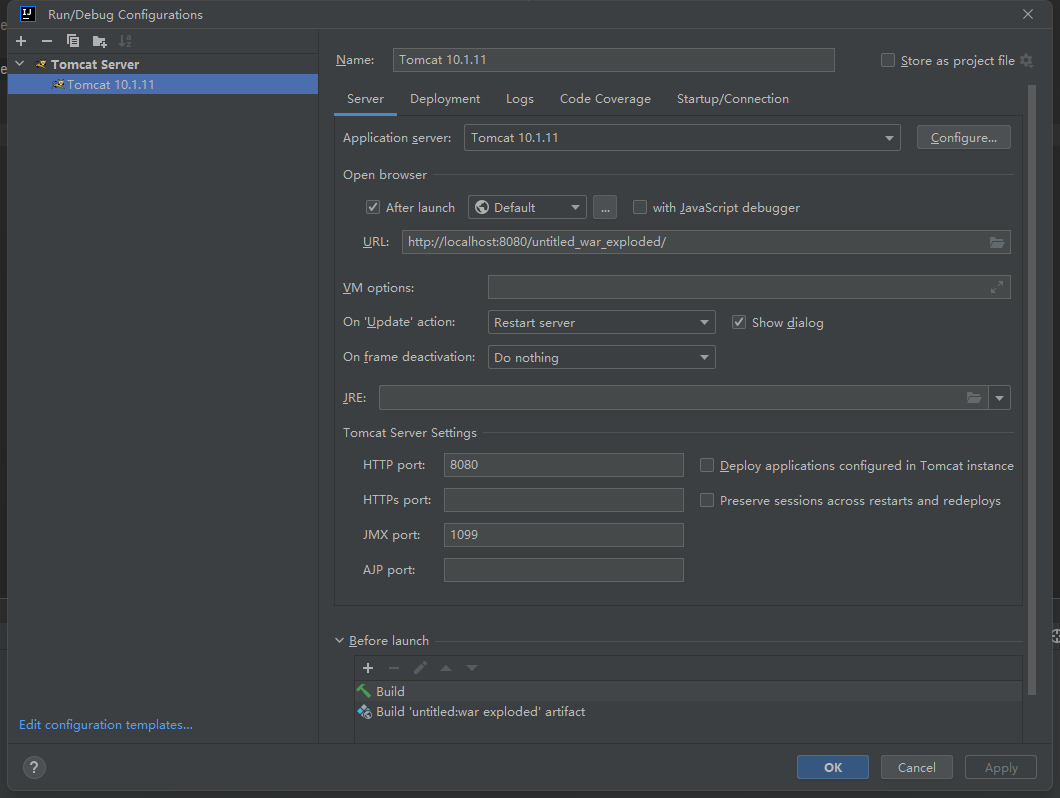Toggle the After launch checkbox
Viewport: 1060px width, 798px height.
(373, 208)
